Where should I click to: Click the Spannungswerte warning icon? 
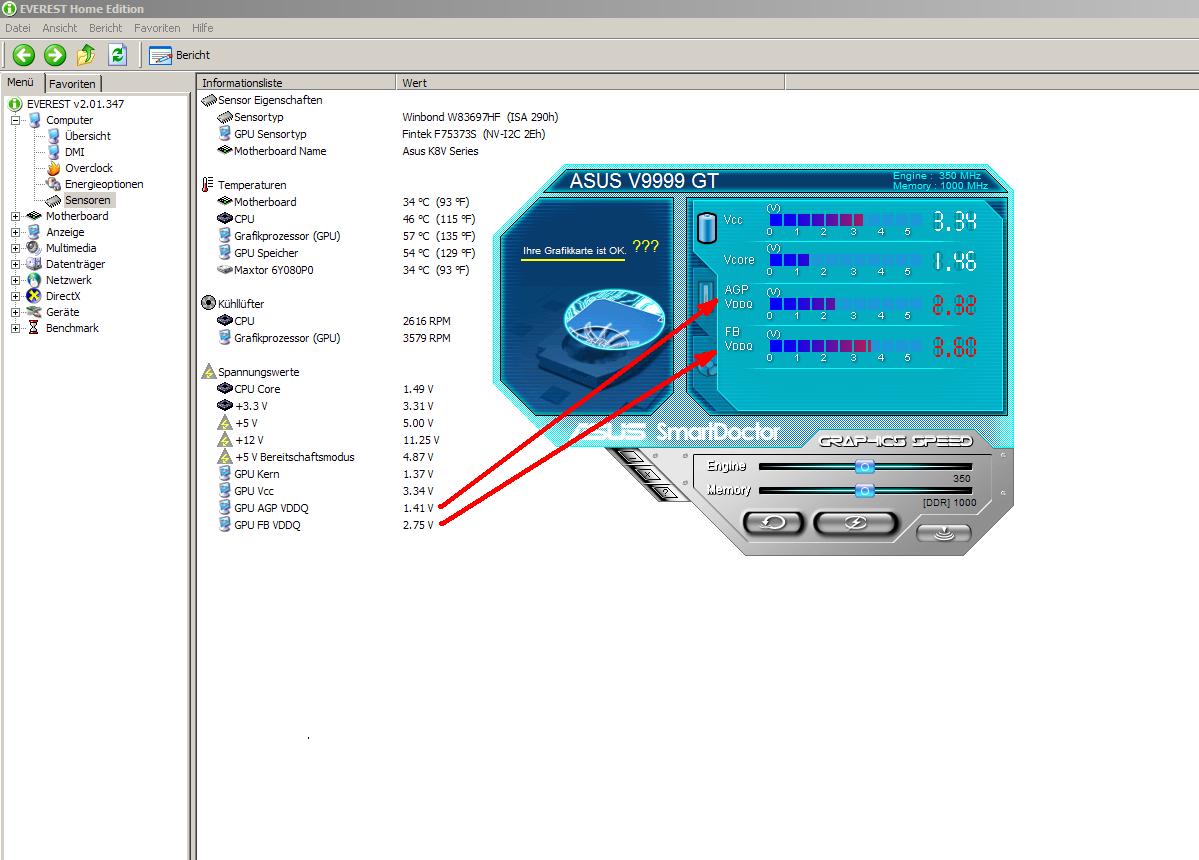point(209,372)
